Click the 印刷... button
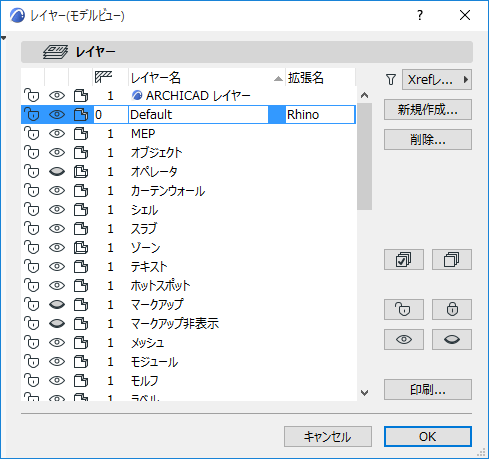 (428, 389)
